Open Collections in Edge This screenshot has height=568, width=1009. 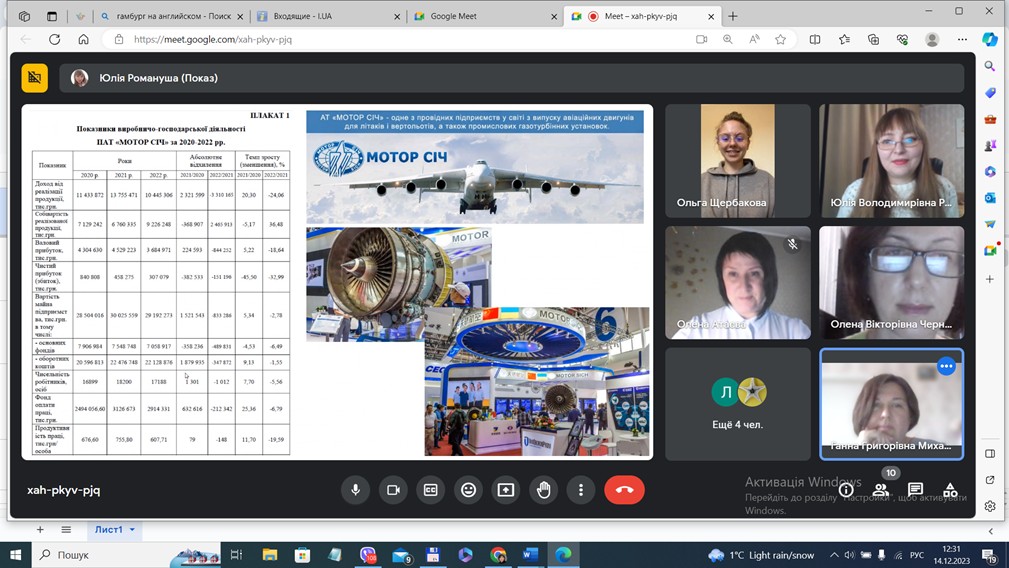click(873, 39)
